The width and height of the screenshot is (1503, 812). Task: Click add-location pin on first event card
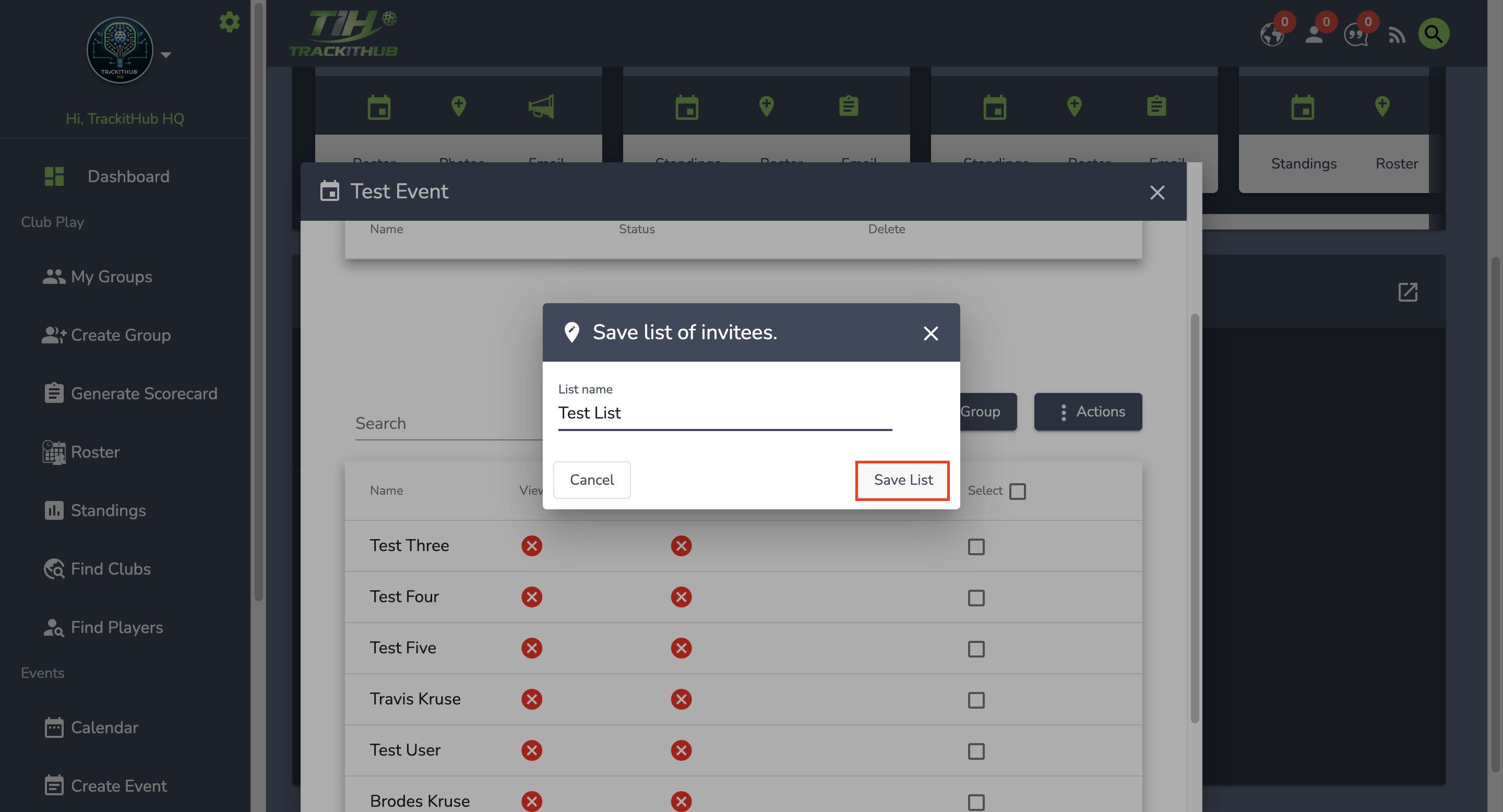click(x=459, y=106)
